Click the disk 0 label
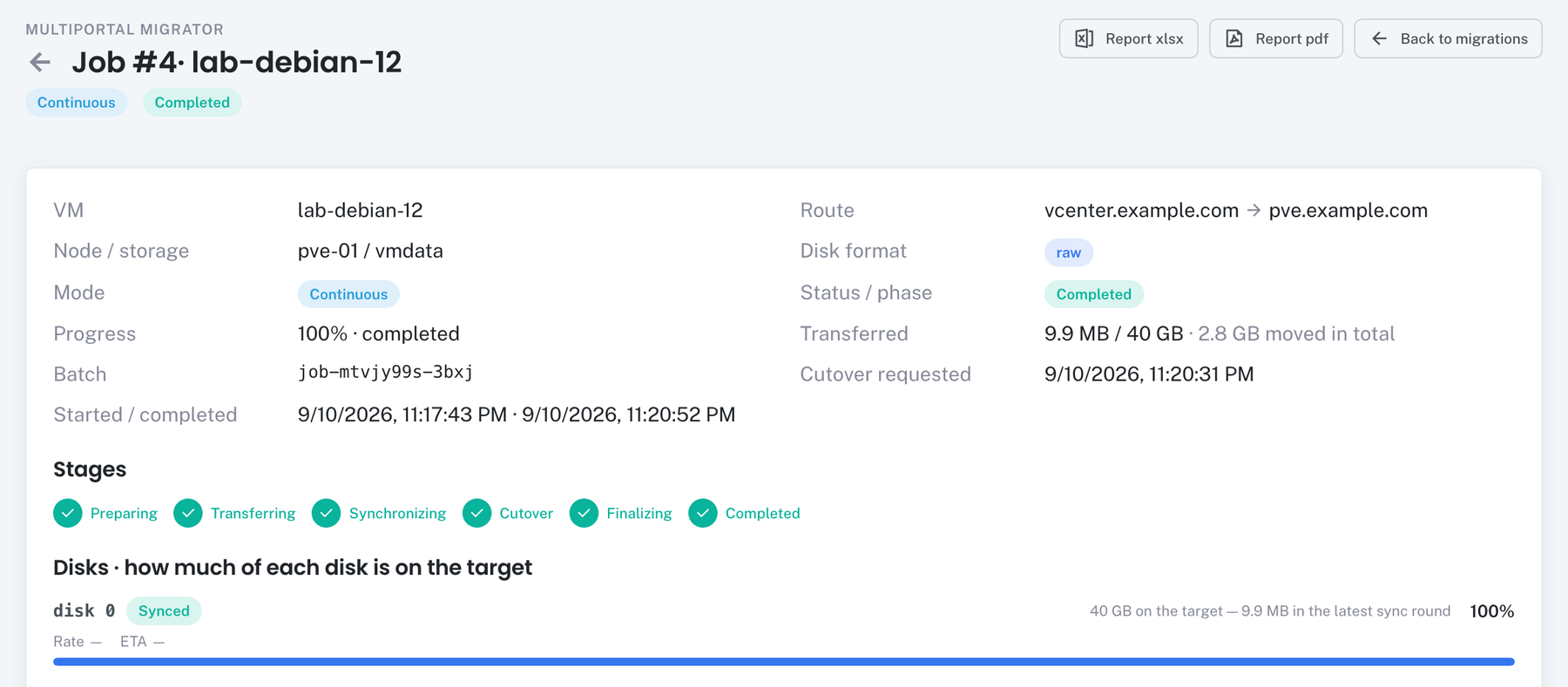Viewport: 1568px width, 687px height. (x=84, y=611)
